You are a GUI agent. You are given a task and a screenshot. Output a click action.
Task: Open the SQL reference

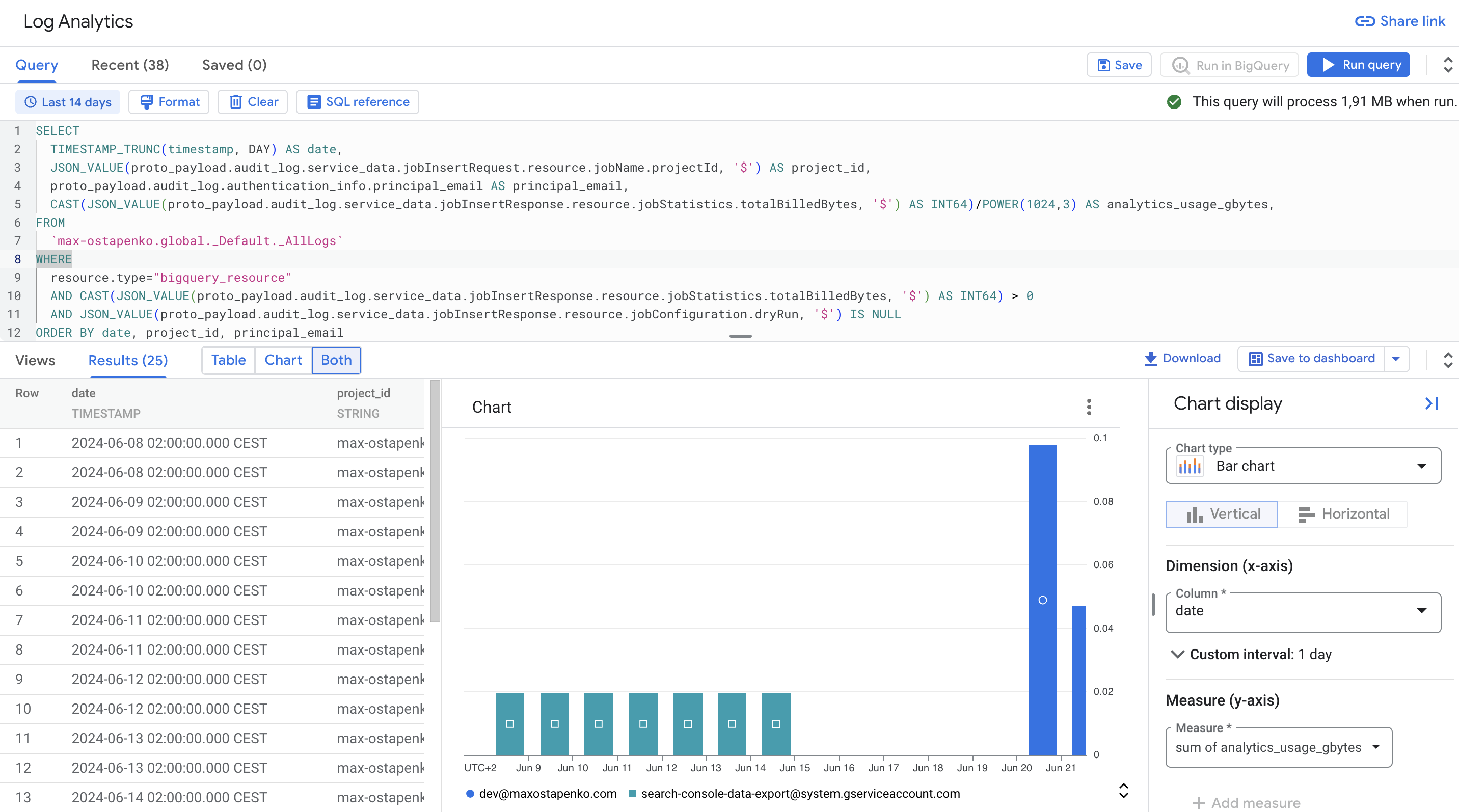(x=358, y=102)
